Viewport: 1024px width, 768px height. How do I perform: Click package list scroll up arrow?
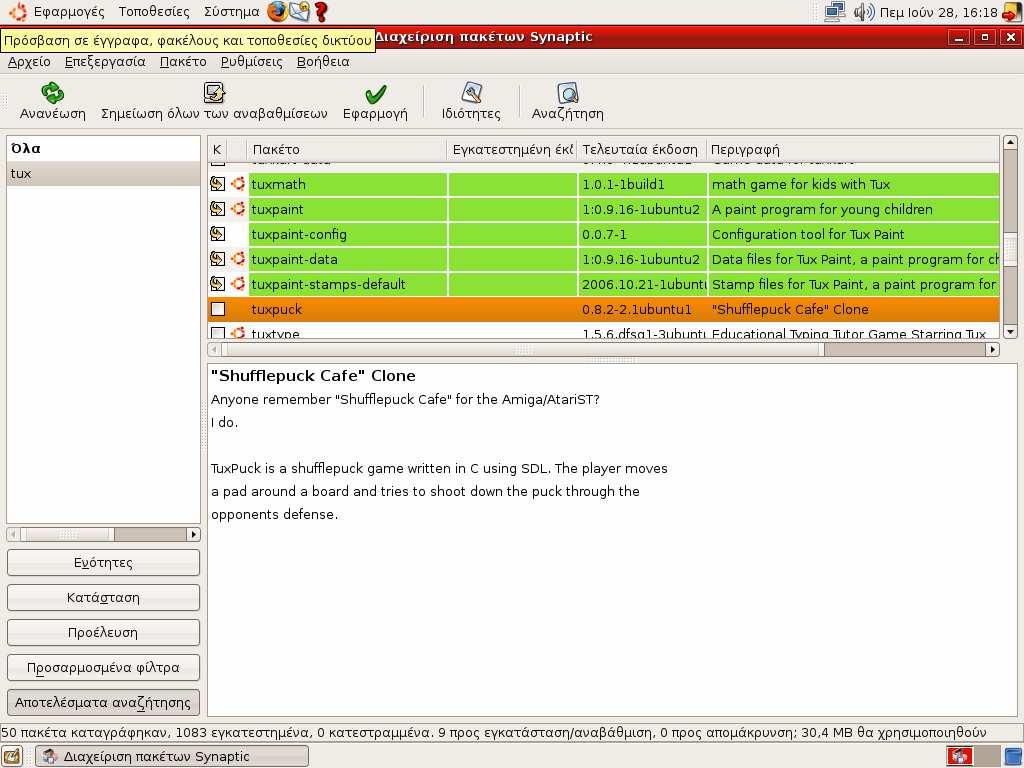point(1010,142)
